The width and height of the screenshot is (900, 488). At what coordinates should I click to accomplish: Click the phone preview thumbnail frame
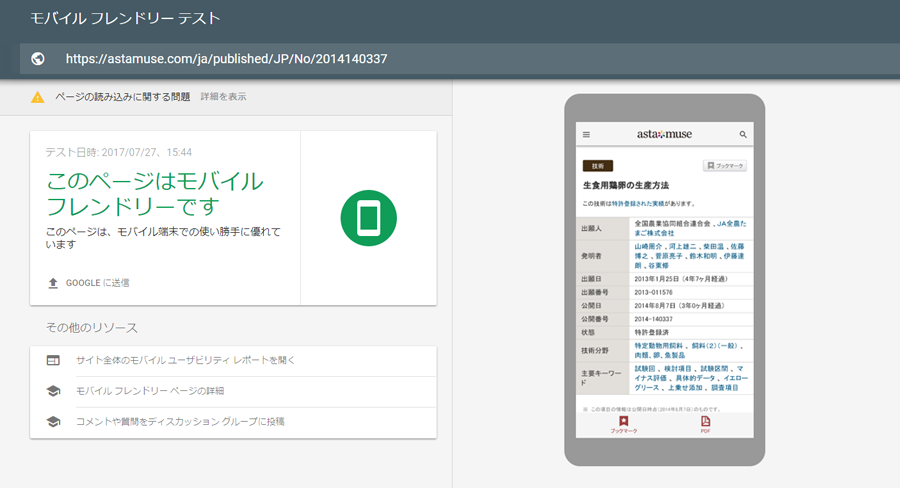[x=665, y=280]
